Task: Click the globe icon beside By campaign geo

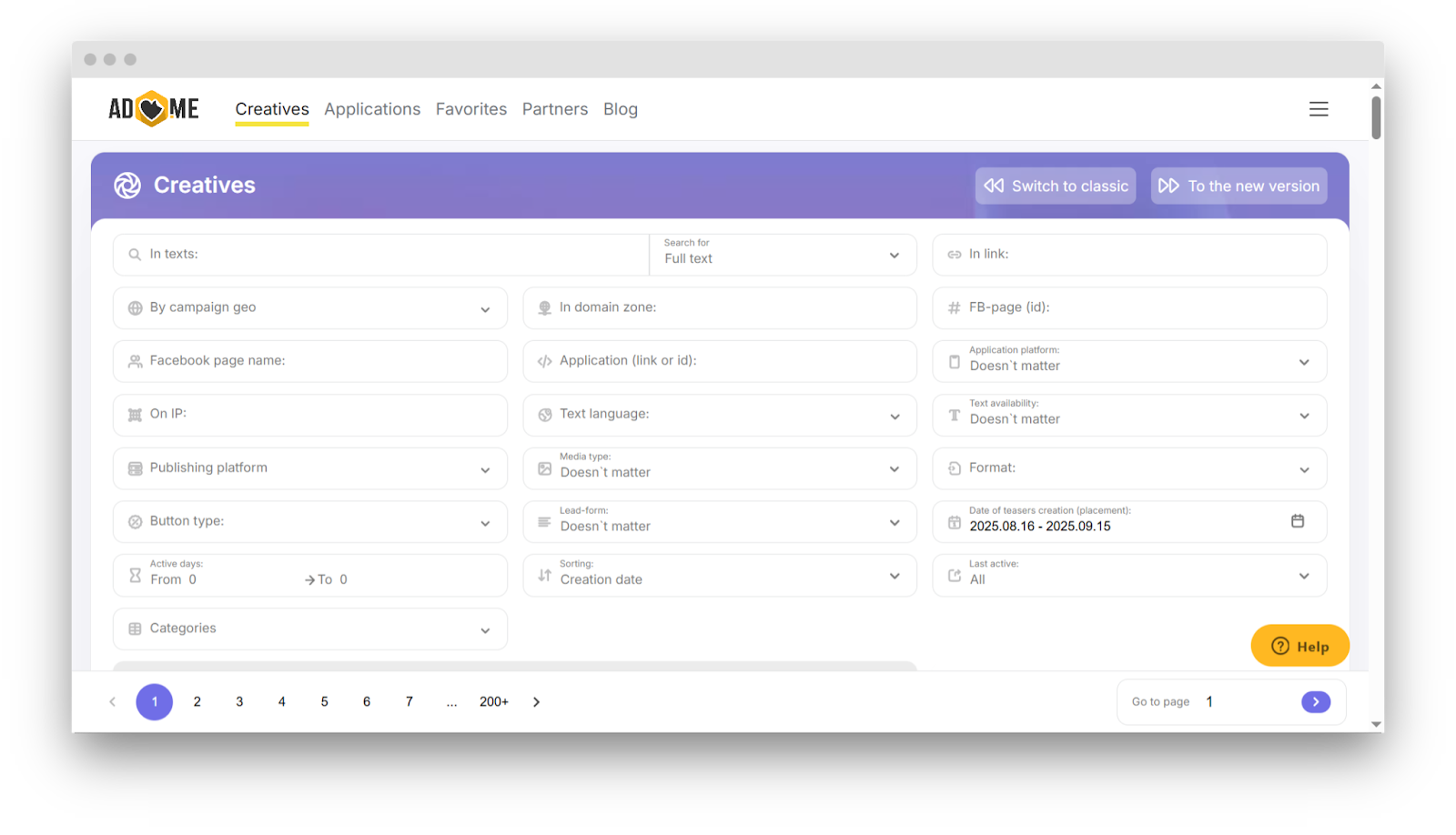Action: [x=133, y=307]
